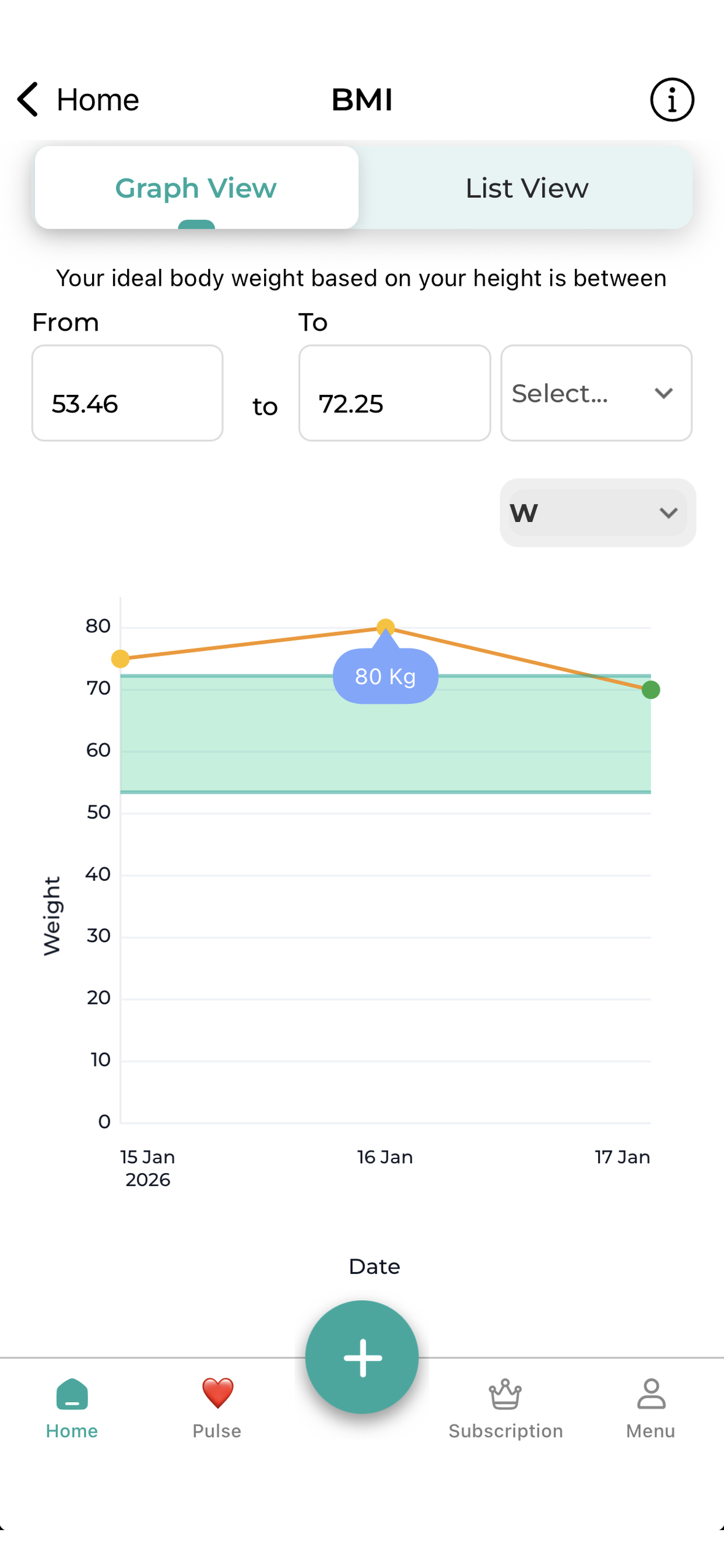Image resolution: width=724 pixels, height=1568 pixels.
Task: Tap the back chevron arrow icon
Action: (28, 99)
